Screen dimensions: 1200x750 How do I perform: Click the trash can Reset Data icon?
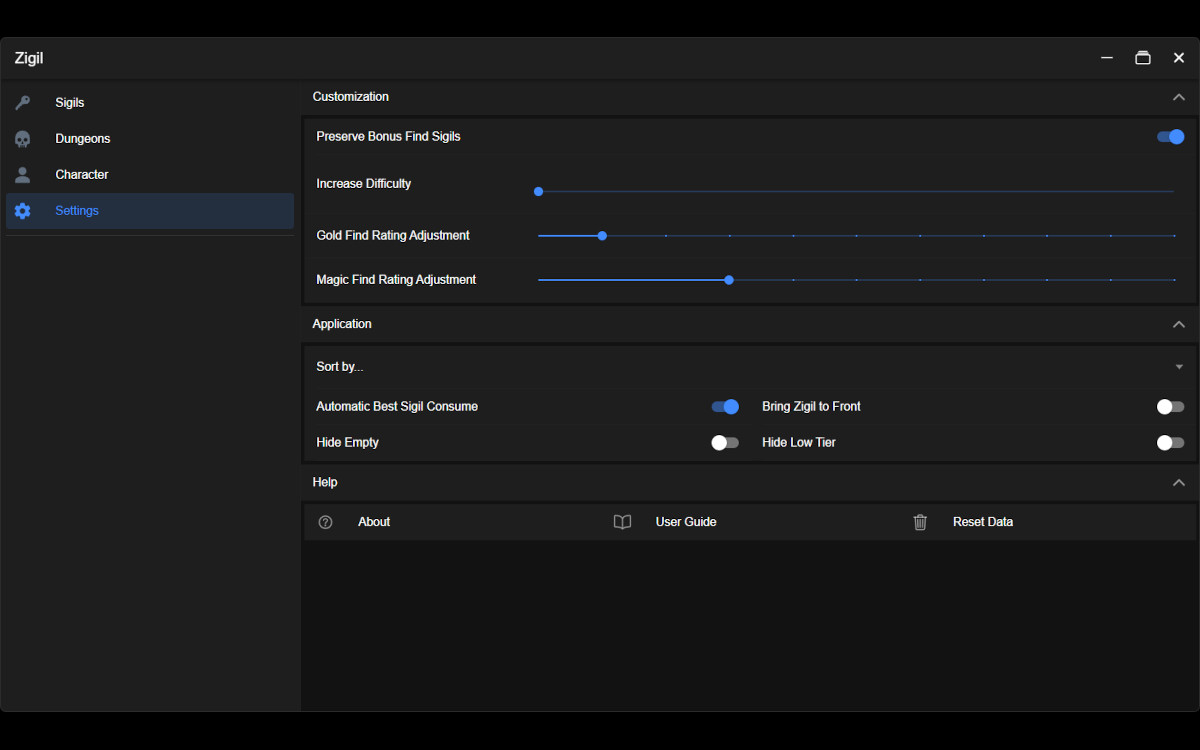920,522
